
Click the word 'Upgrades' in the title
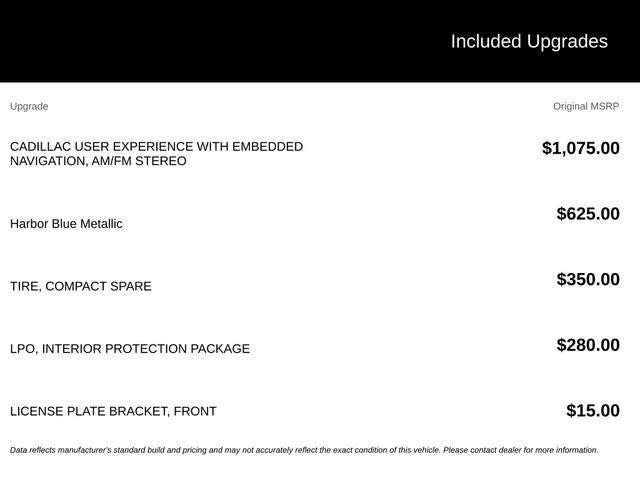(567, 42)
